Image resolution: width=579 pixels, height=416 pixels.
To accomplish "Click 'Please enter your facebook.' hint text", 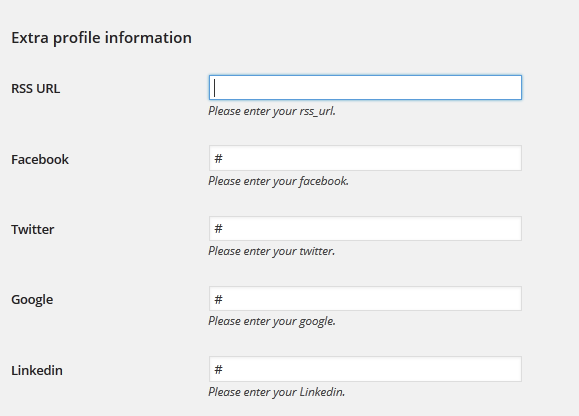I will 278,181.
